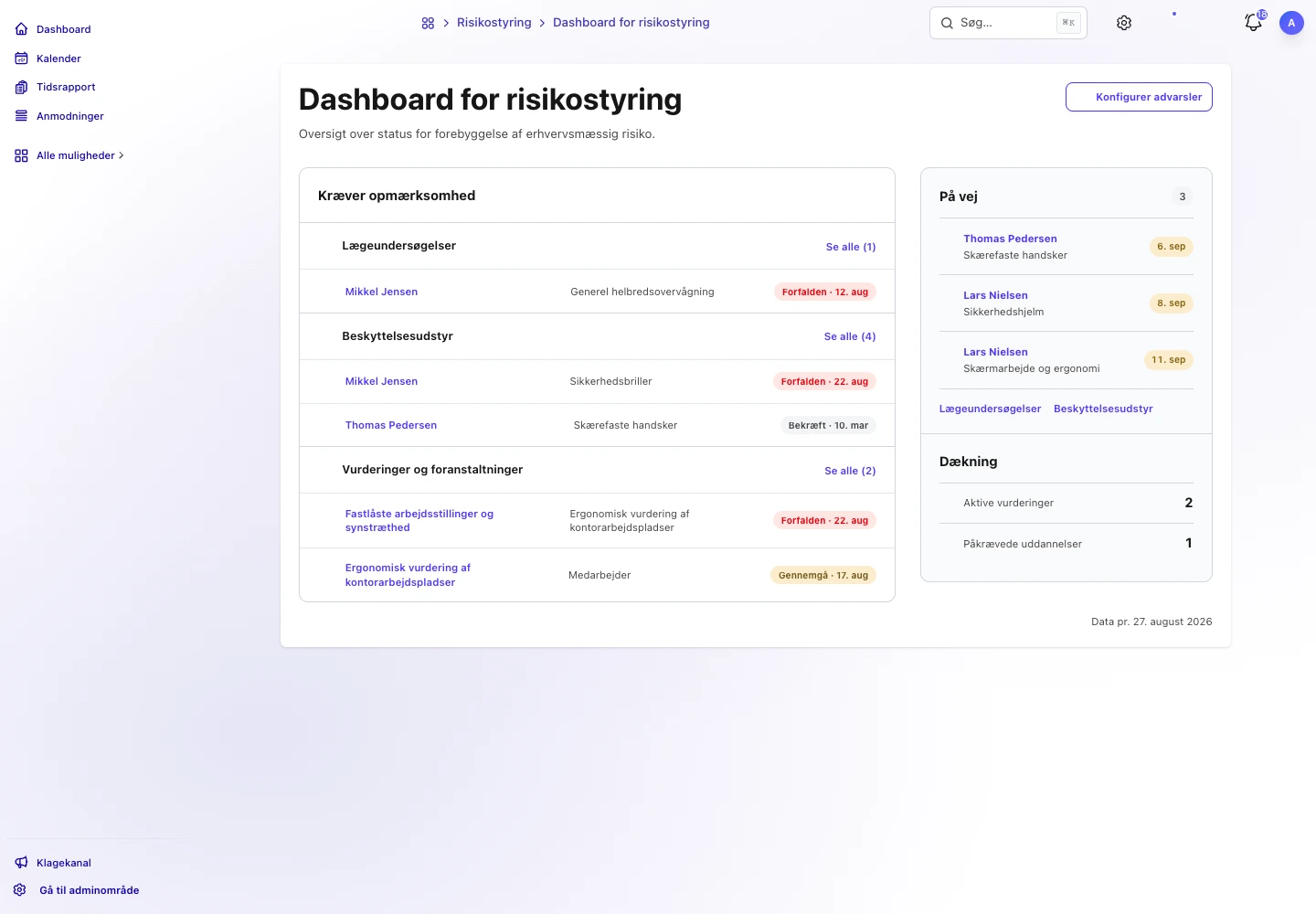Click the '11. sep' date badge
1316x914 pixels.
[x=1169, y=359]
